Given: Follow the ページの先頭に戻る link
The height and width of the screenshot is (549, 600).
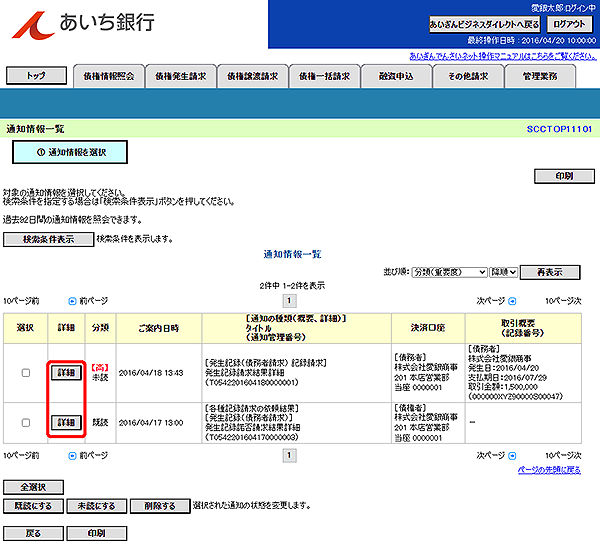Looking at the screenshot, I should pos(548,469).
